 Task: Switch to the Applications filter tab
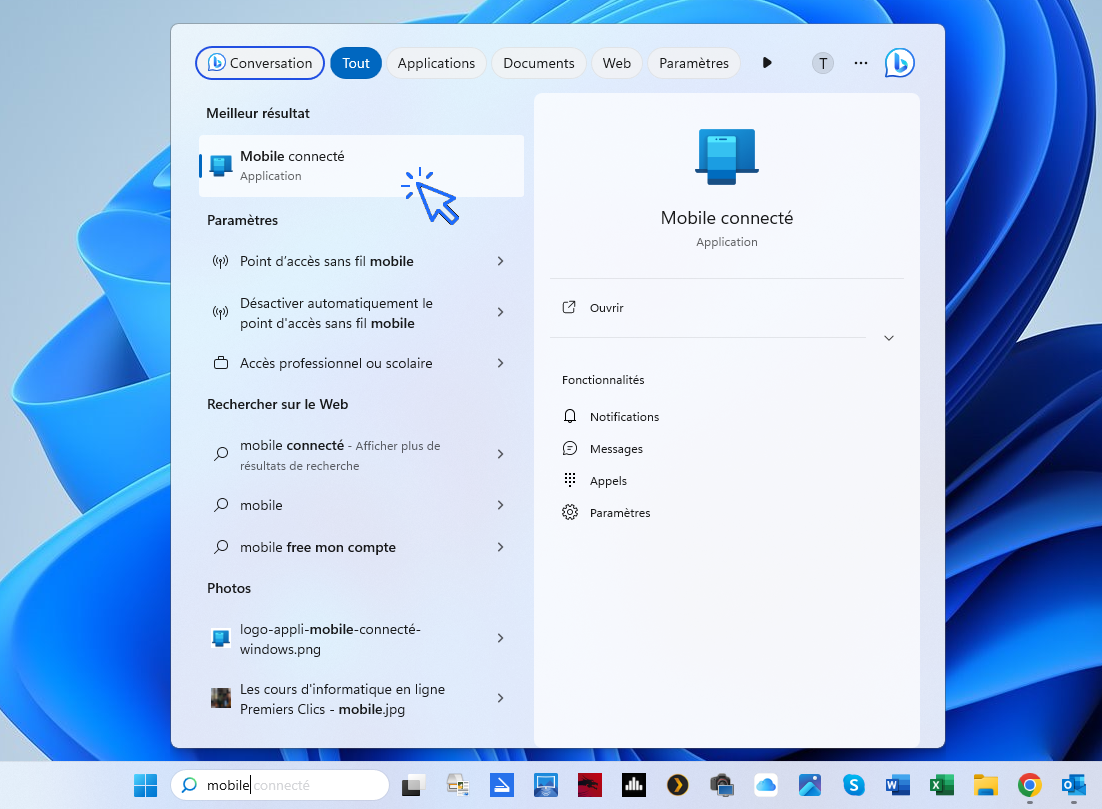[x=436, y=63]
